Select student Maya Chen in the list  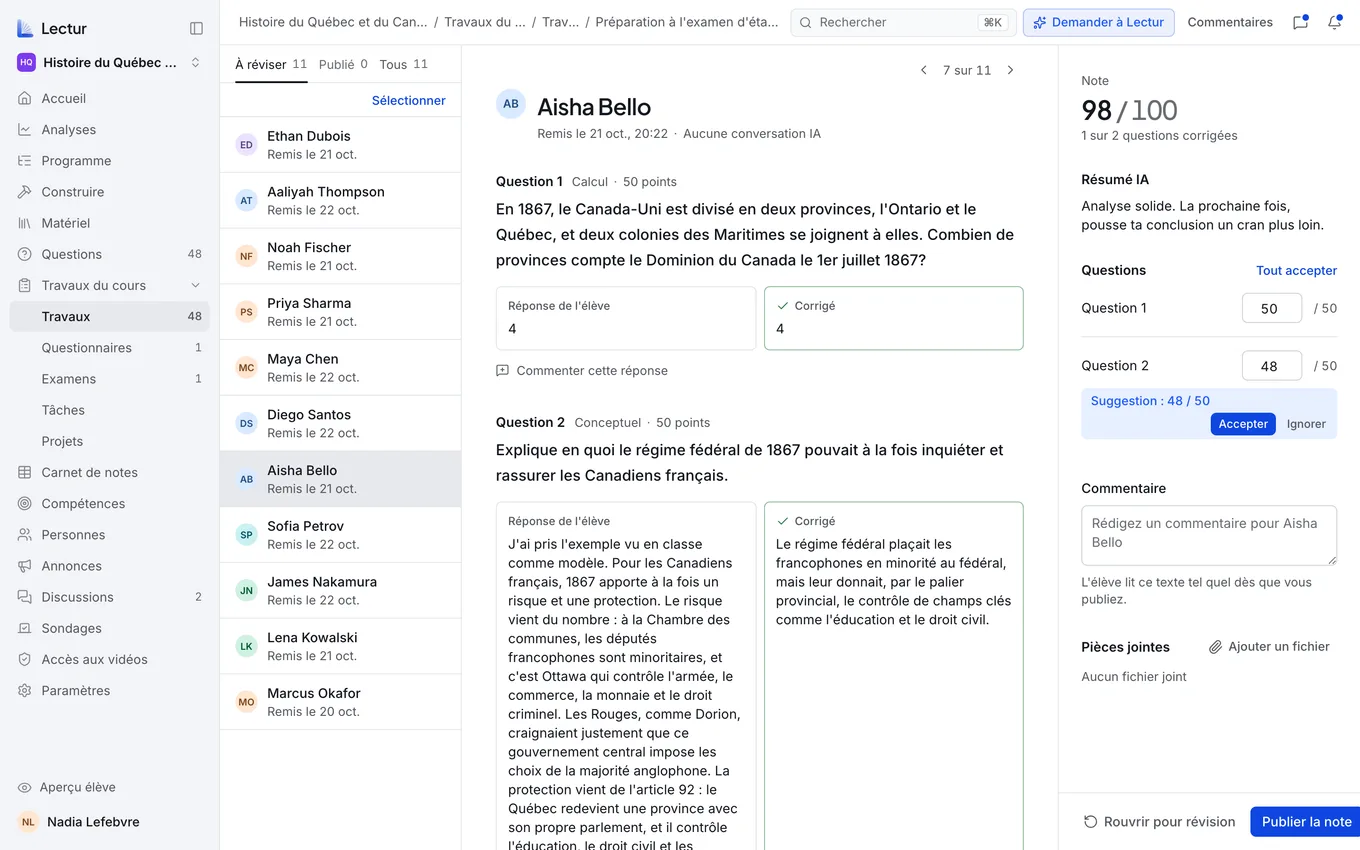[x=340, y=367]
